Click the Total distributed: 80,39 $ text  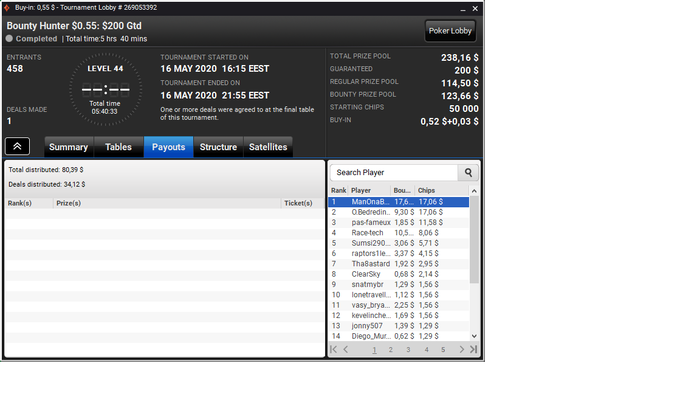[x=46, y=170]
